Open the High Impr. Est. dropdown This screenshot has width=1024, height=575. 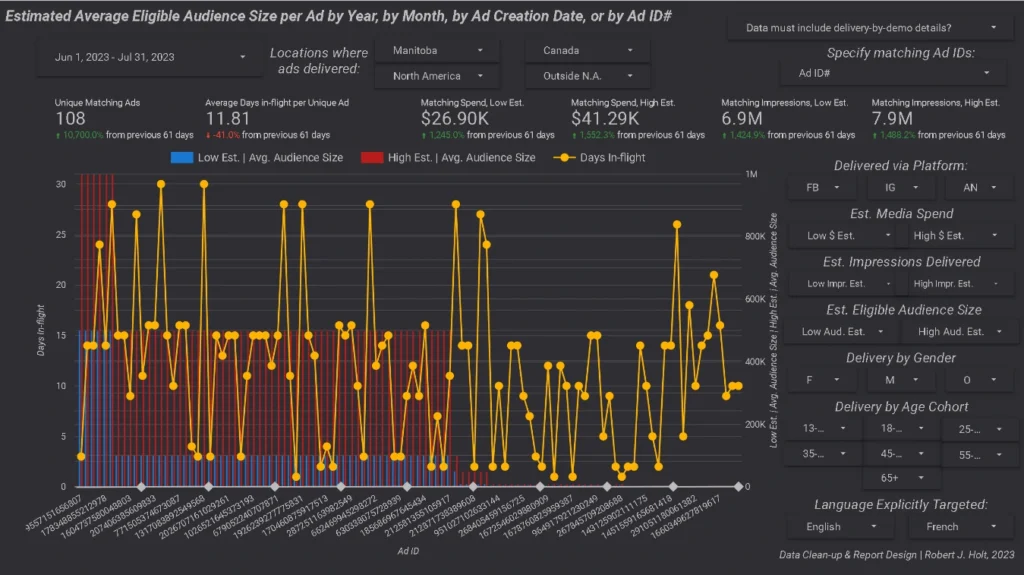point(955,284)
